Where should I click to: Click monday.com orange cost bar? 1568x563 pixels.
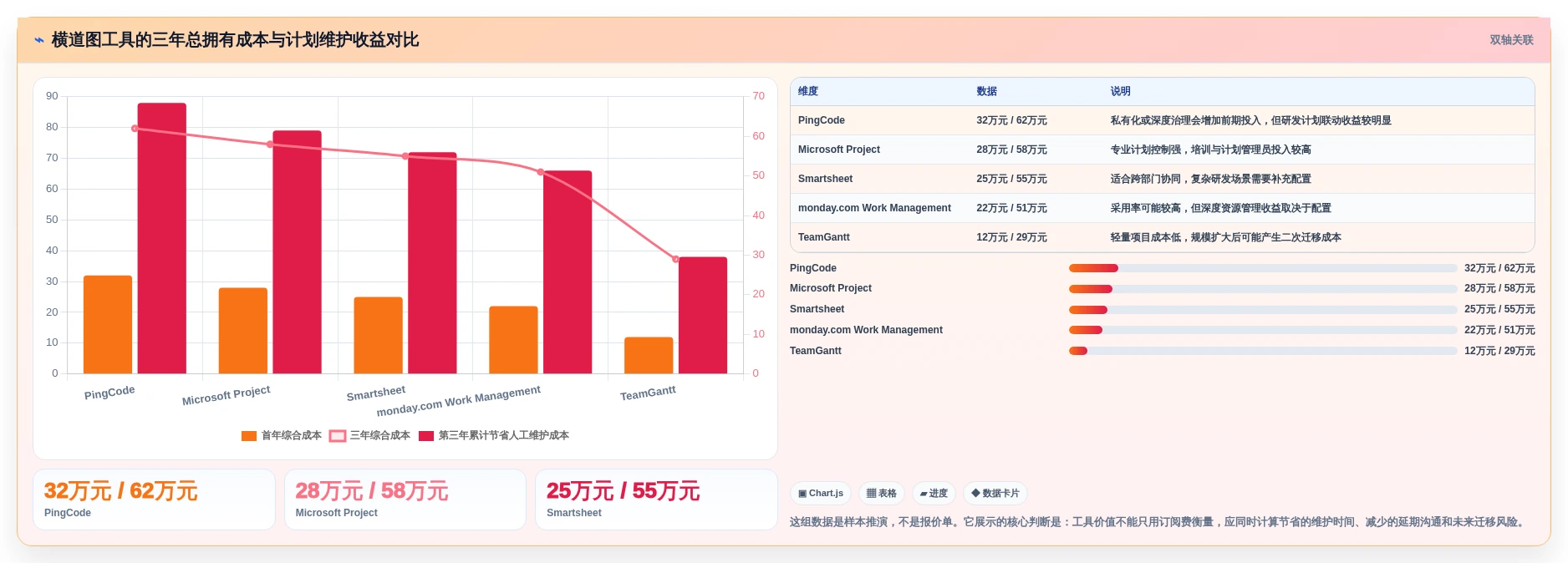point(513,340)
